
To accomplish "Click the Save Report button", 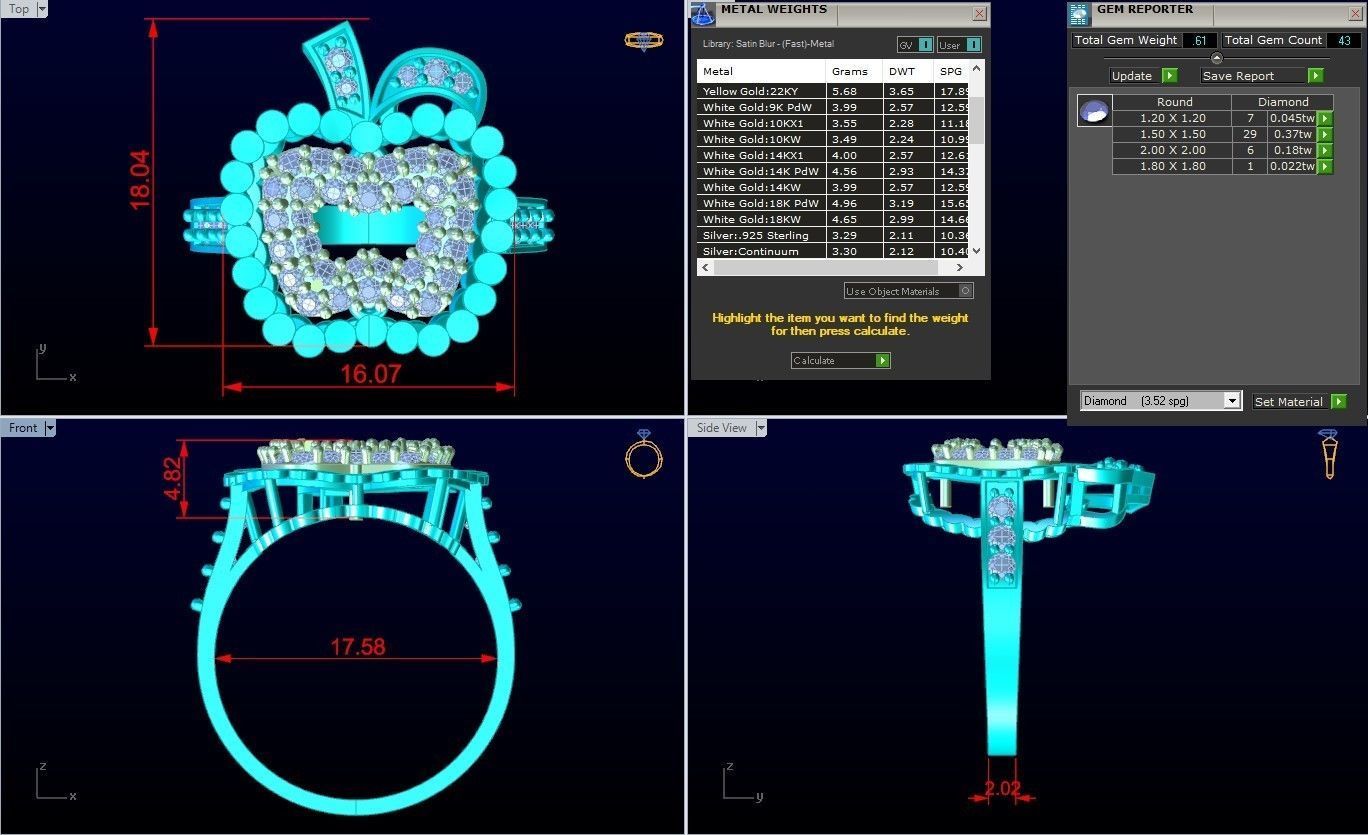I will pyautogui.click(x=1262, y=76).
